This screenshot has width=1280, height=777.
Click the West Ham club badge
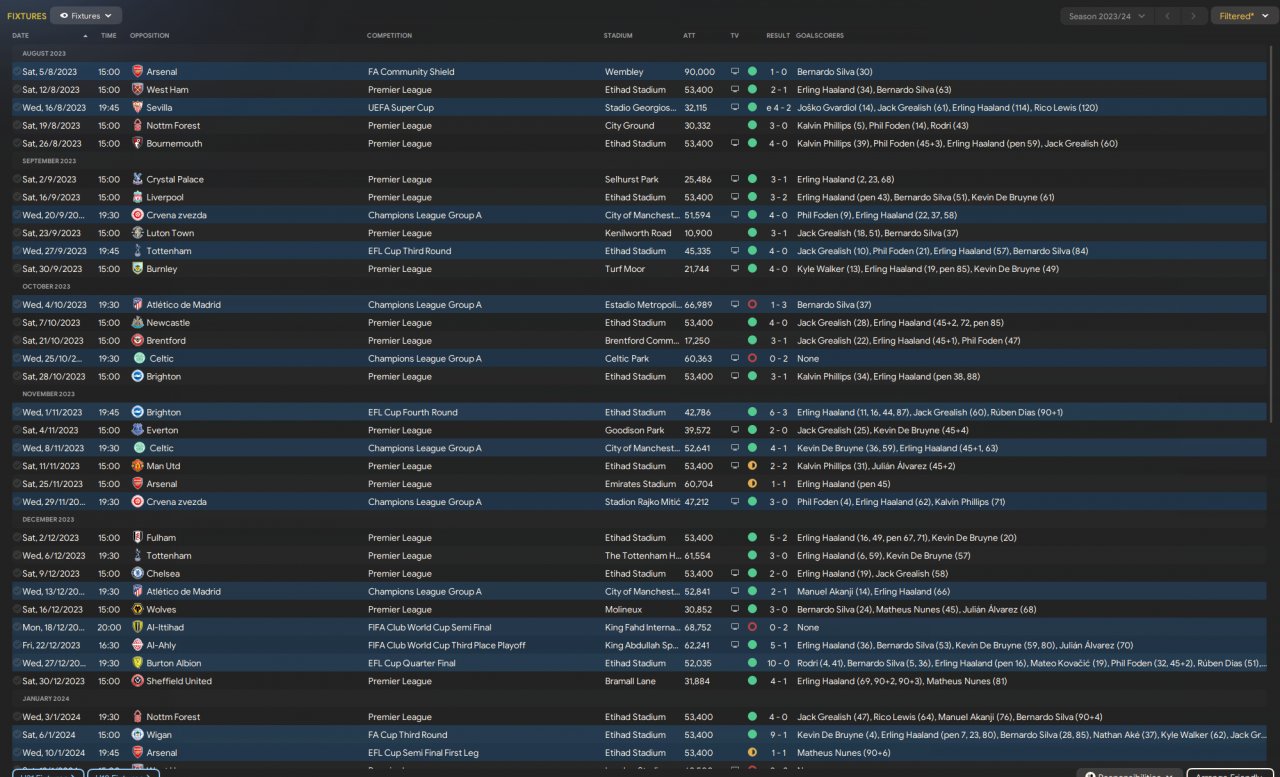(x=137, y=90)
